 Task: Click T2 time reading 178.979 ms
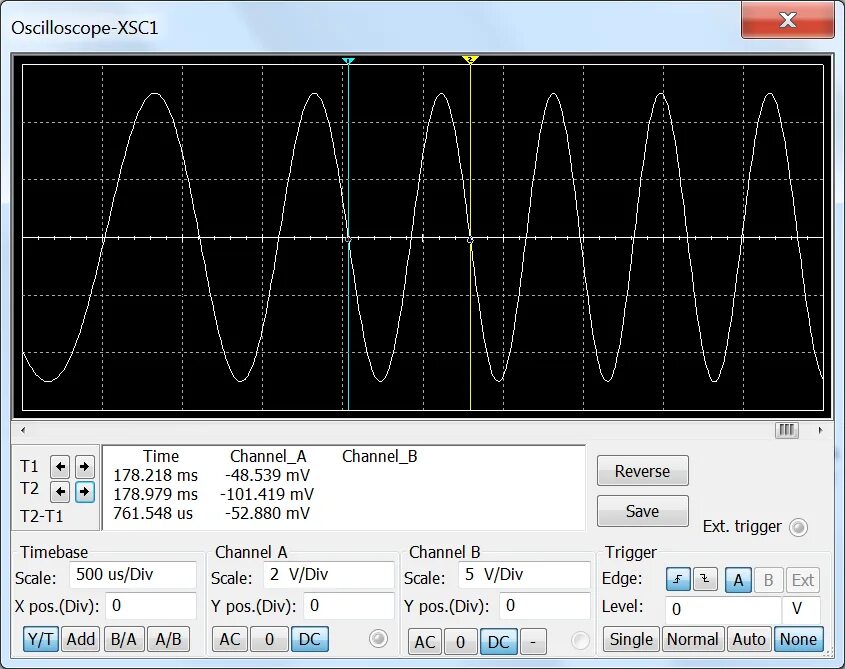pyautogui.click(x=155, y=494)
